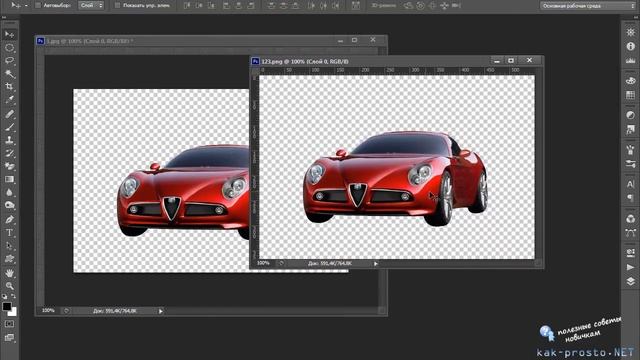Select the Crop tool
Viewport: 640px width, 360px height.
[9, 87]
